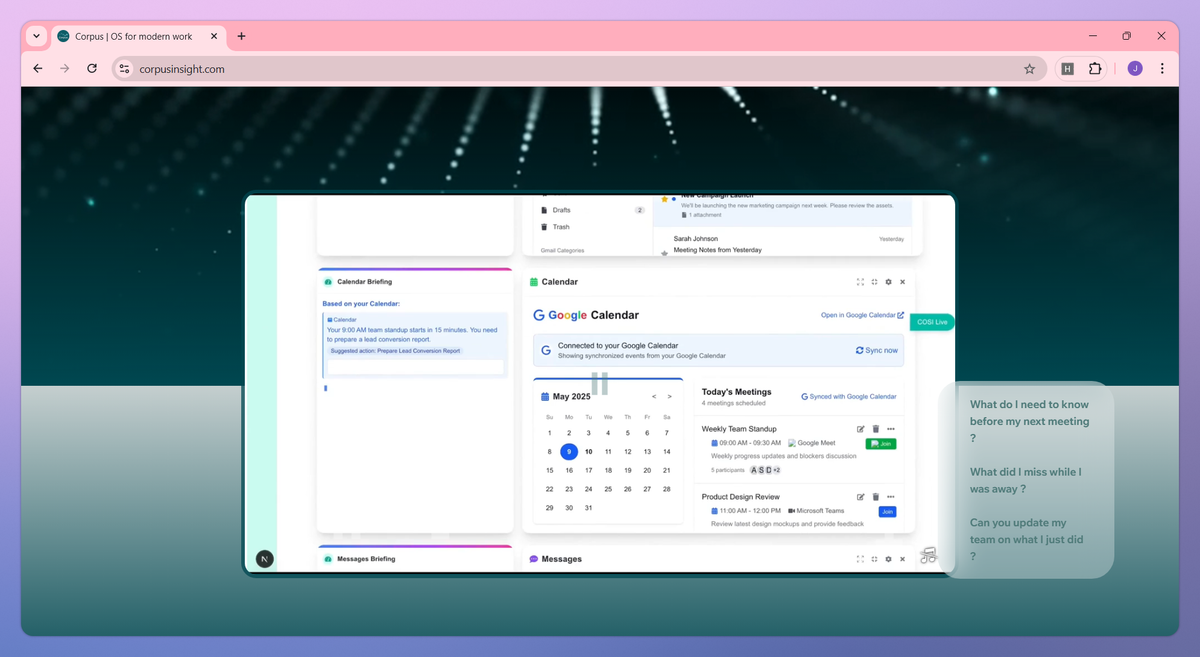Select "What did I miss while I was away?"
This screenshot has width=1200, height=657.
(1026, 480)
